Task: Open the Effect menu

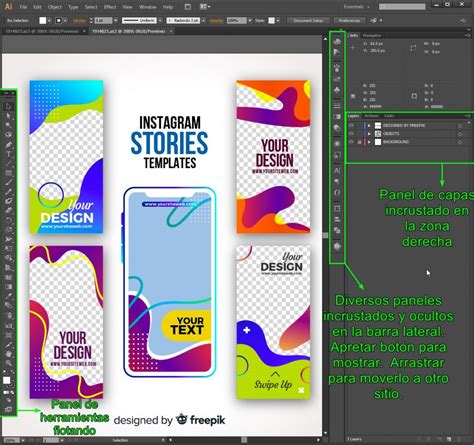Action: pos(110,7)
